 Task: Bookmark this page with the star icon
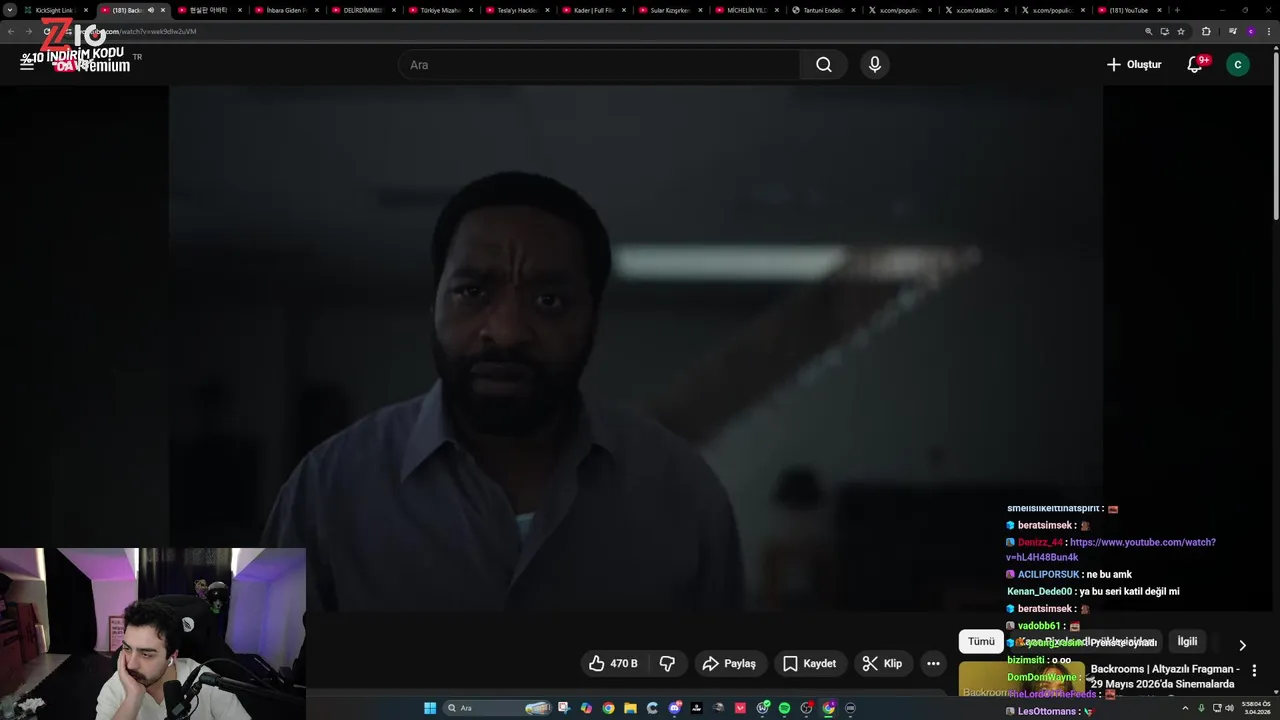[1181, 31]
